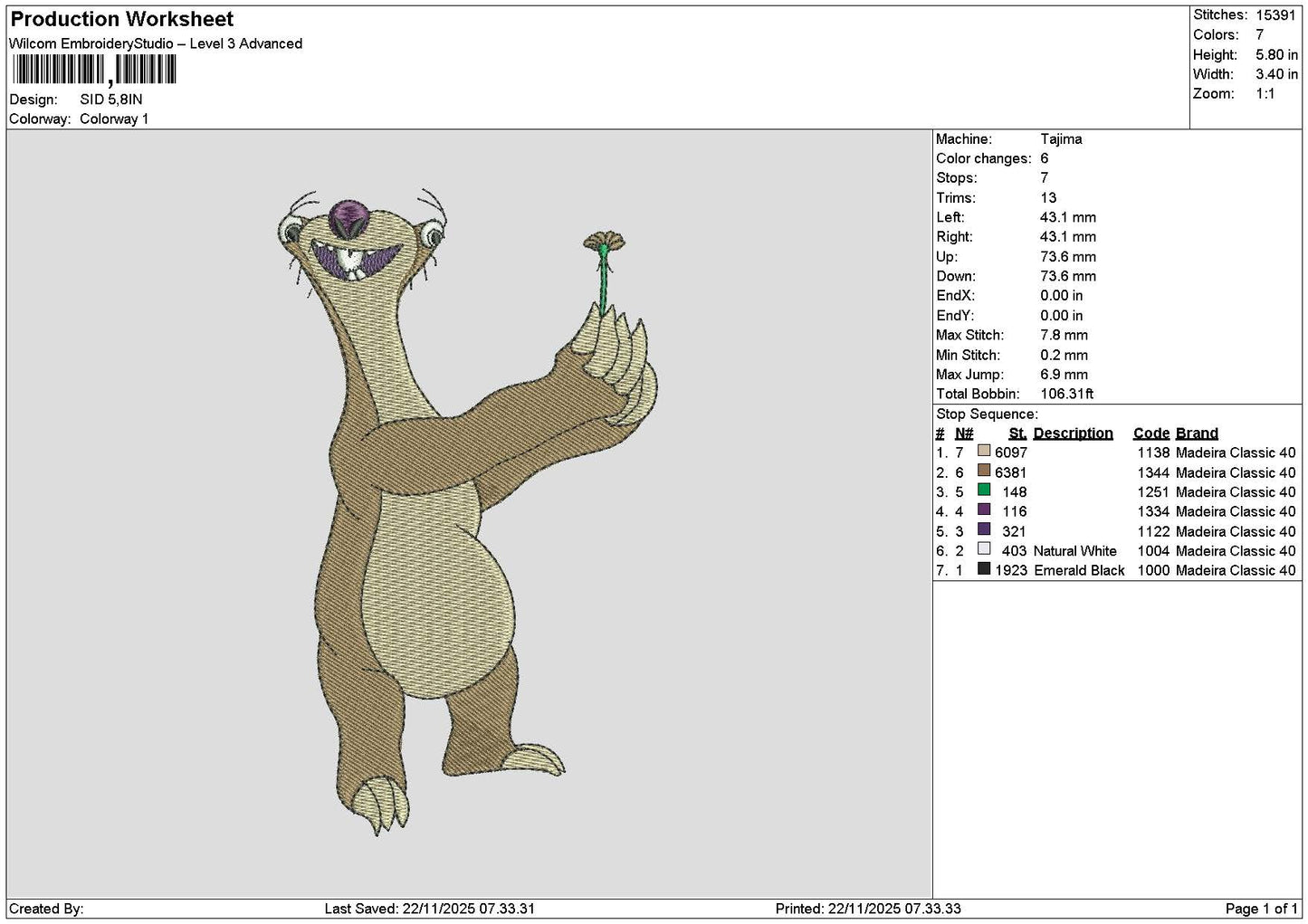Click stitch count "1923" in stop 7
Screen dimensions: 1308x924
click(1011, 571)
